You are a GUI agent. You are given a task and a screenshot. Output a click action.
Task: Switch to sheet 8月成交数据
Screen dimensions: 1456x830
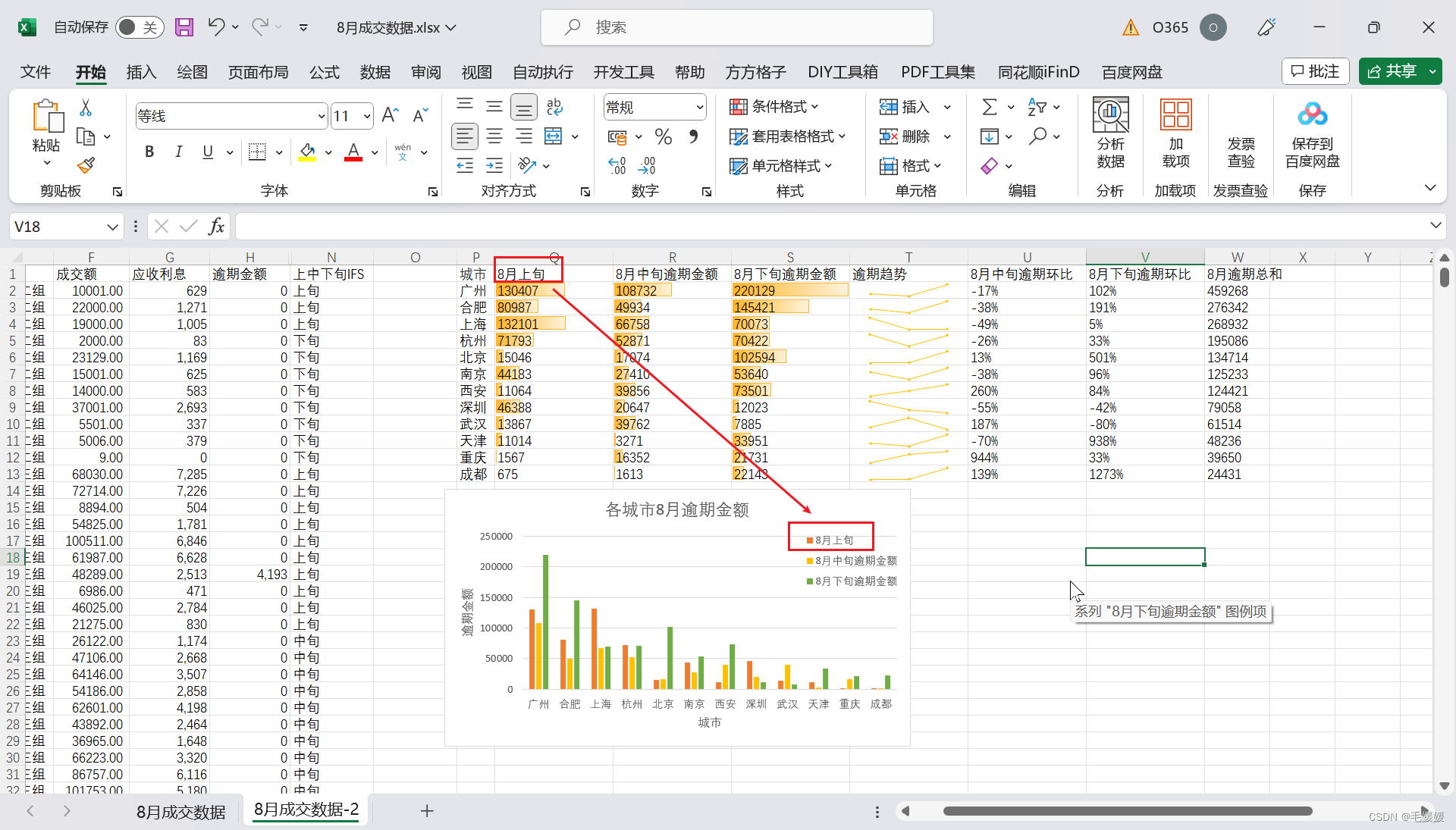pos(180,812)
